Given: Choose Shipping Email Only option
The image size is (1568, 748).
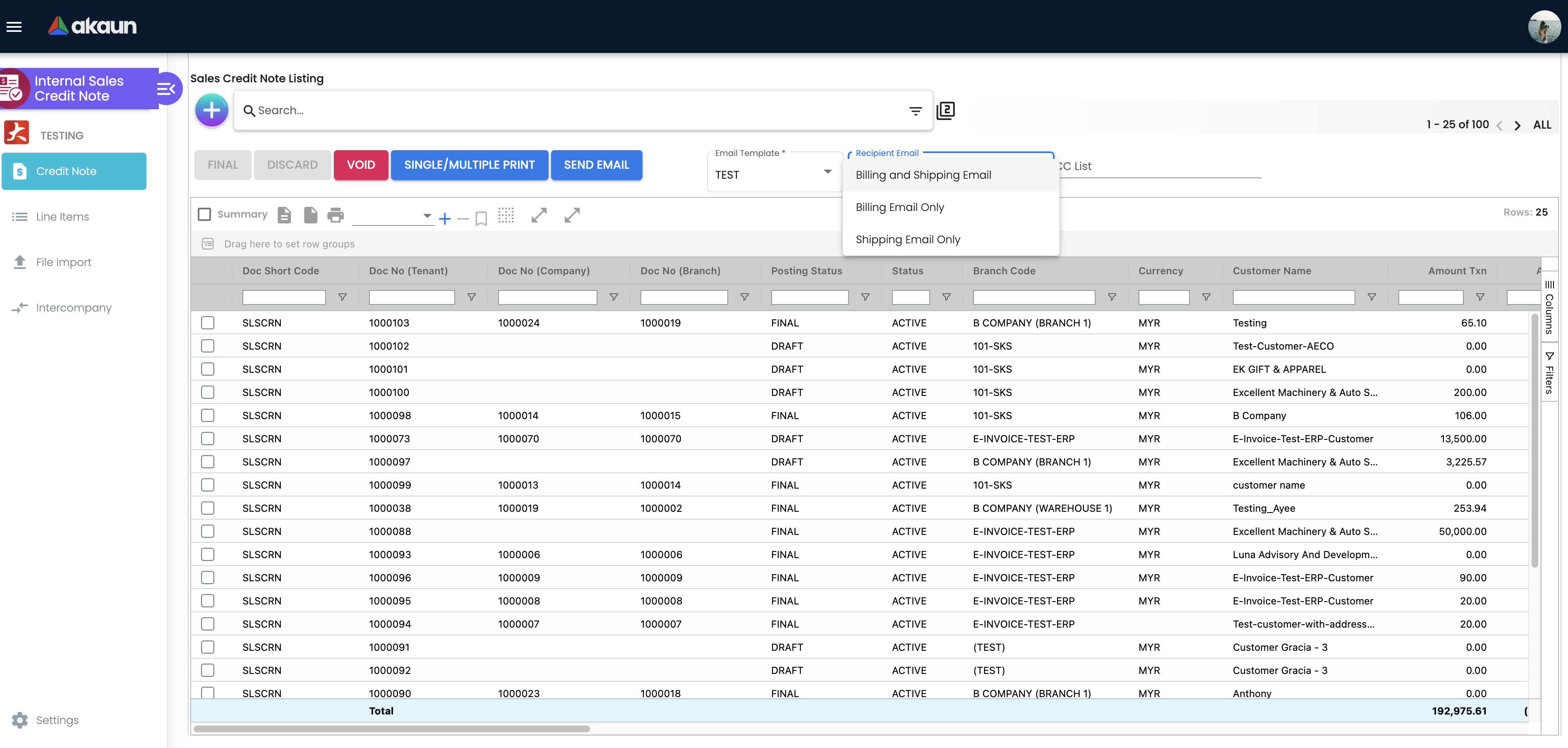Looking at the screenshot, I should click(x=950, y=239).
